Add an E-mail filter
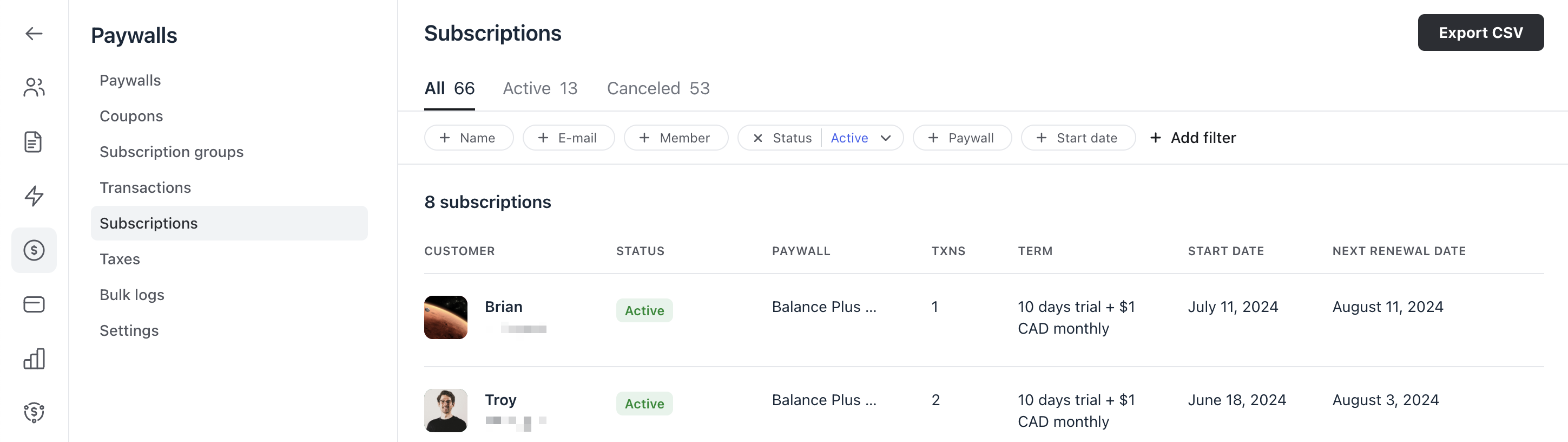 [x=569, y=138]
